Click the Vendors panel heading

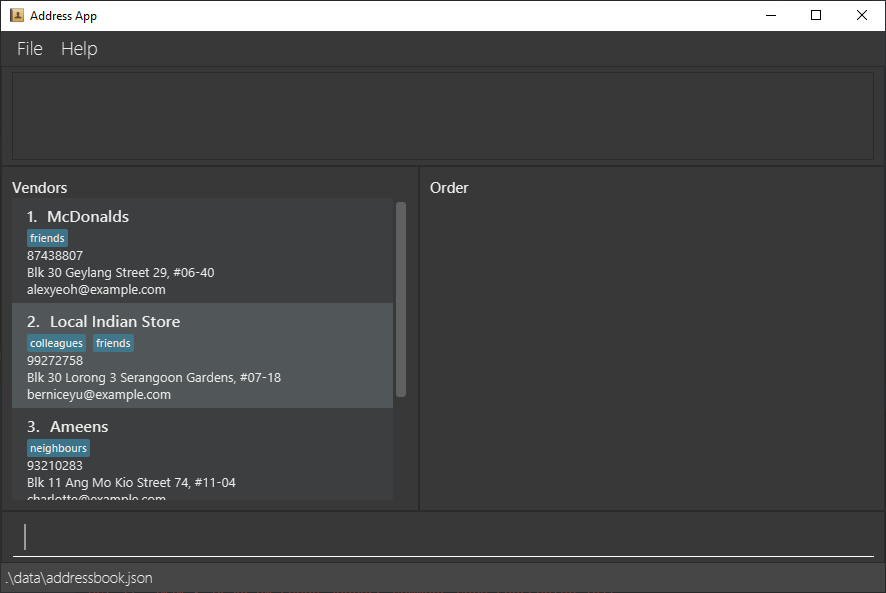[40, 188]
